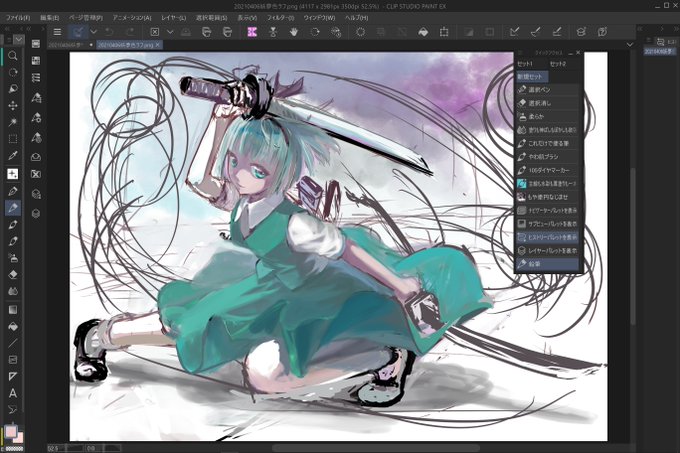Click the canvas vertical scrollbar
Screen dimensions: 680x453
pyautogui.click(x=633, y=246)
